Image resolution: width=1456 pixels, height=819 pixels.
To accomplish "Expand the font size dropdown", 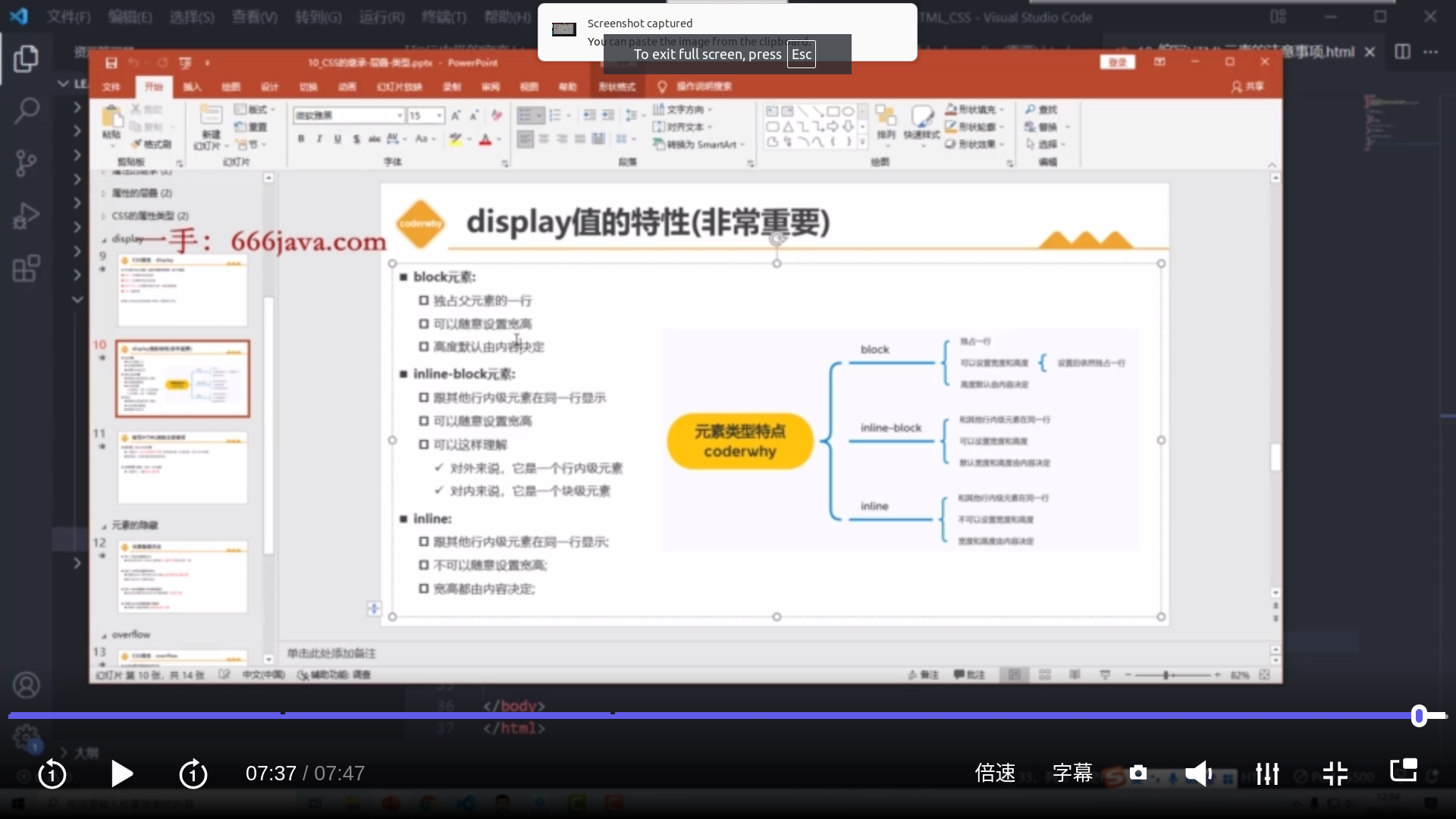I will (439, 115).
